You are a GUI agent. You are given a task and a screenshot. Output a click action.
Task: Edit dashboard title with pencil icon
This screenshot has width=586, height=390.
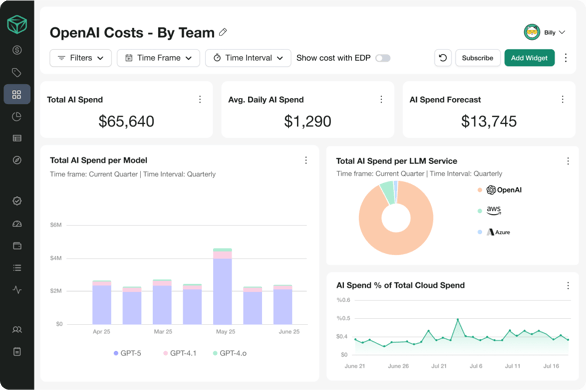coord(223,32)
